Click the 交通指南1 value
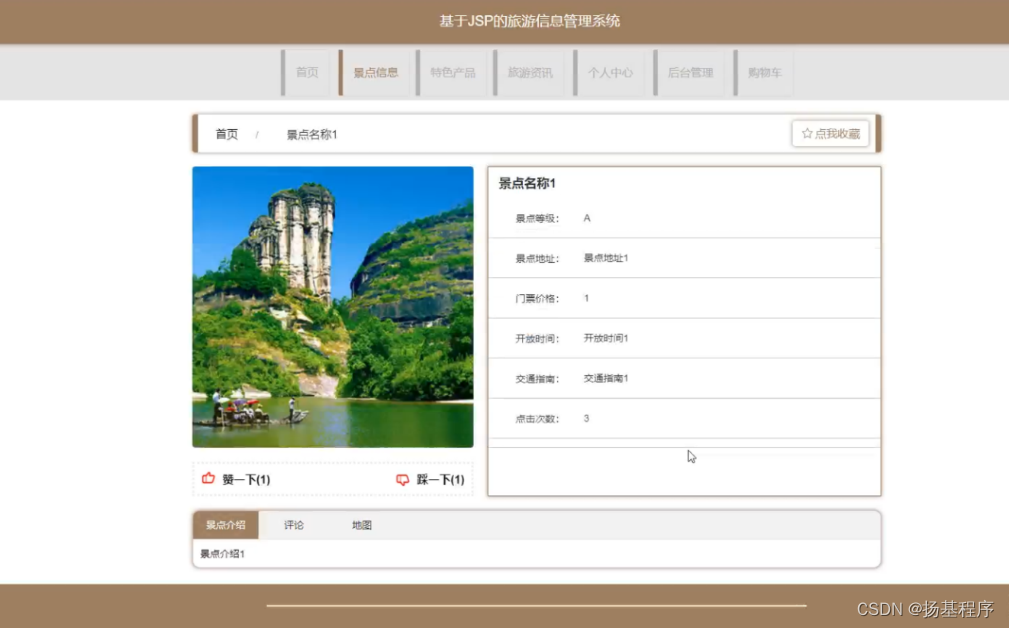This screenshot has height=628, width=1010. [605, 378]
